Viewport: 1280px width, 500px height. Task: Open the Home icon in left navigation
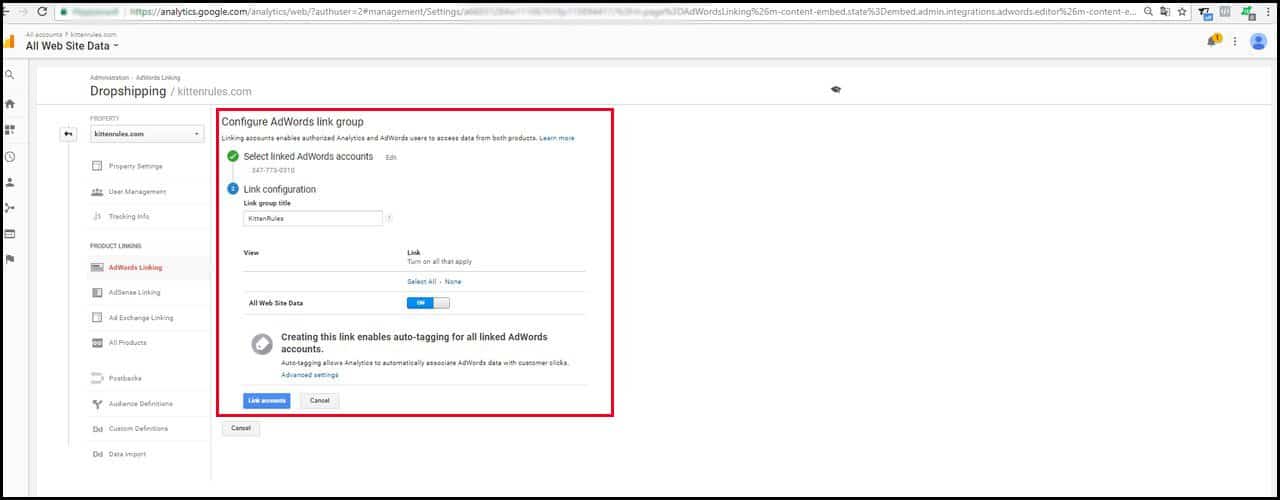coord(10,103)
